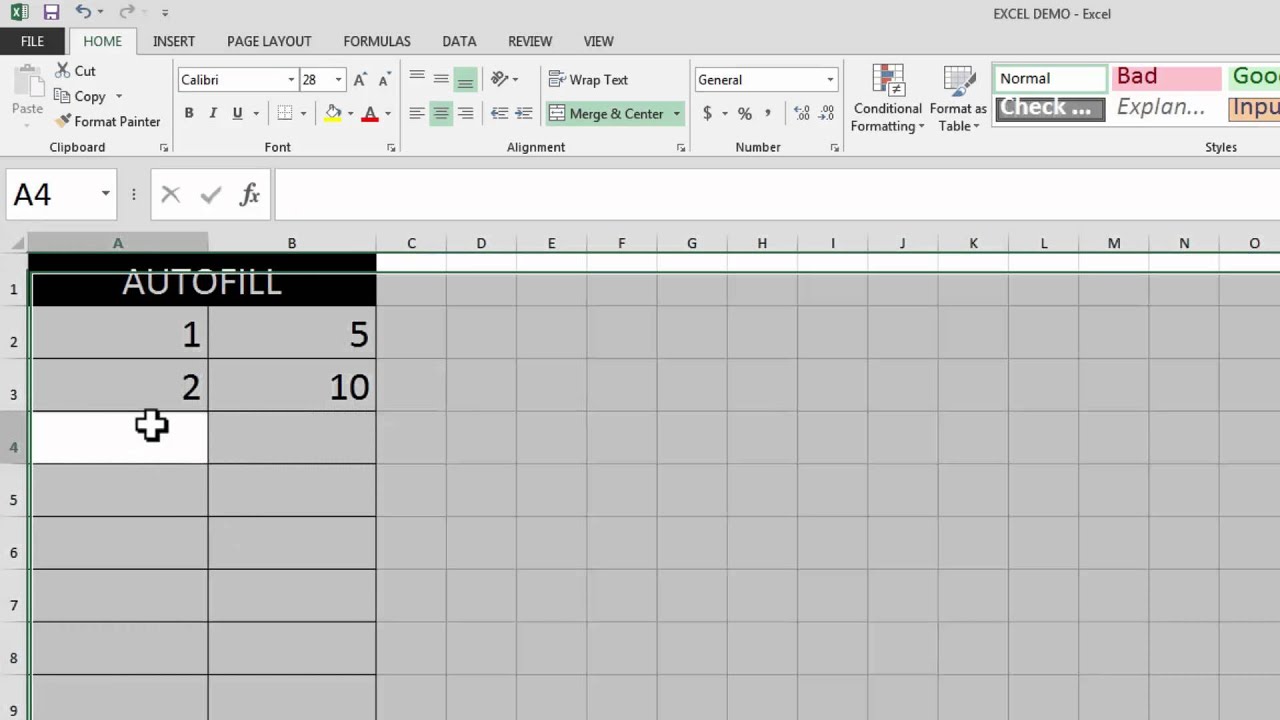The height and width of the screenshot is (720, 1280).
Task: Toggle Top Align vertical alignment
Action: (417, 79)
